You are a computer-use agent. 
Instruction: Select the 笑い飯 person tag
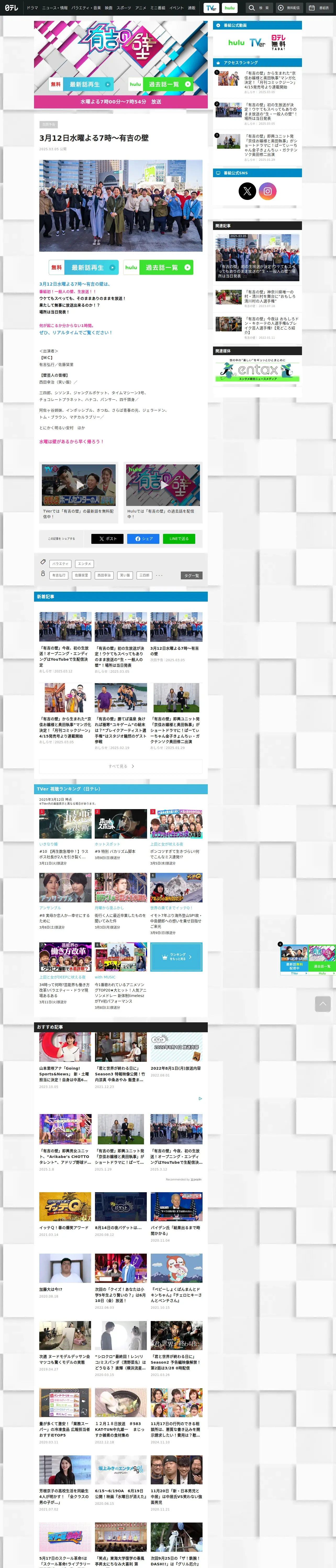point(125,575)
